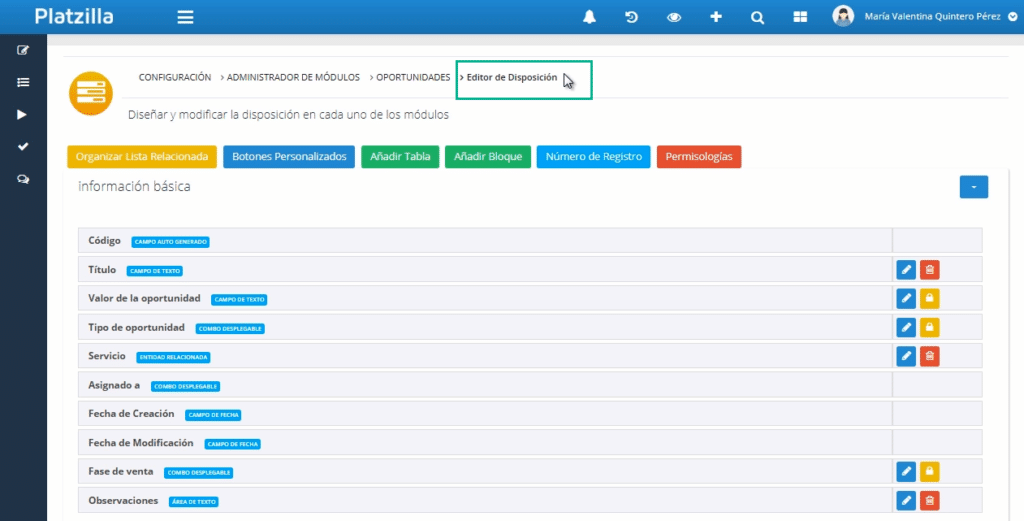Click Editor de Disposición breadcrumb
The image size is (1024, 521).
[512, 77]
